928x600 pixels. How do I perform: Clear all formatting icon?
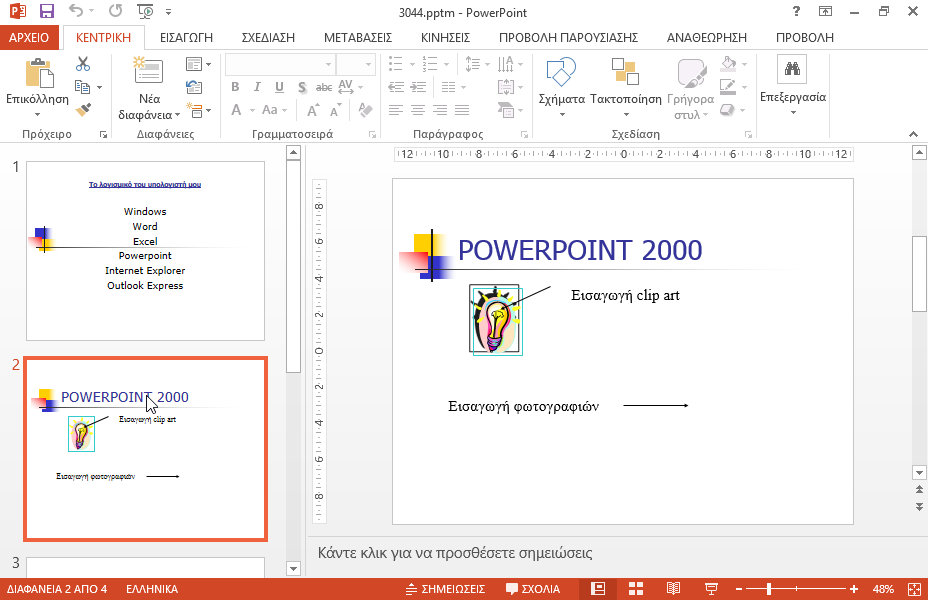click(x=365, y=110)
